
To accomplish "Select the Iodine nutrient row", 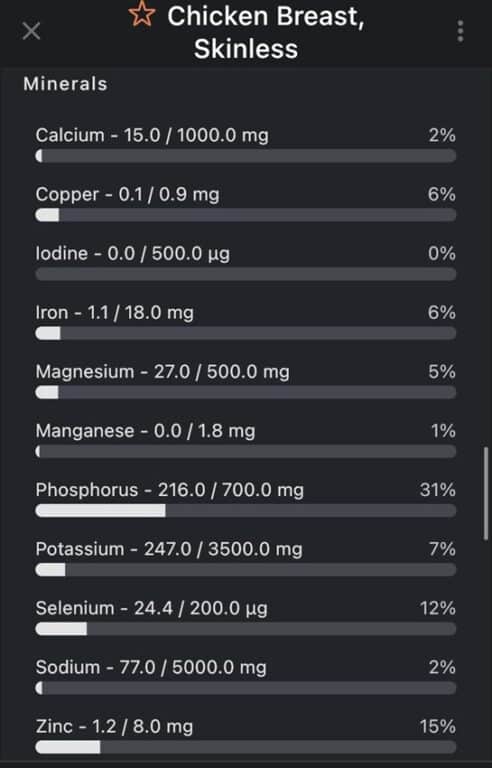I will click(x=246, y=263).
